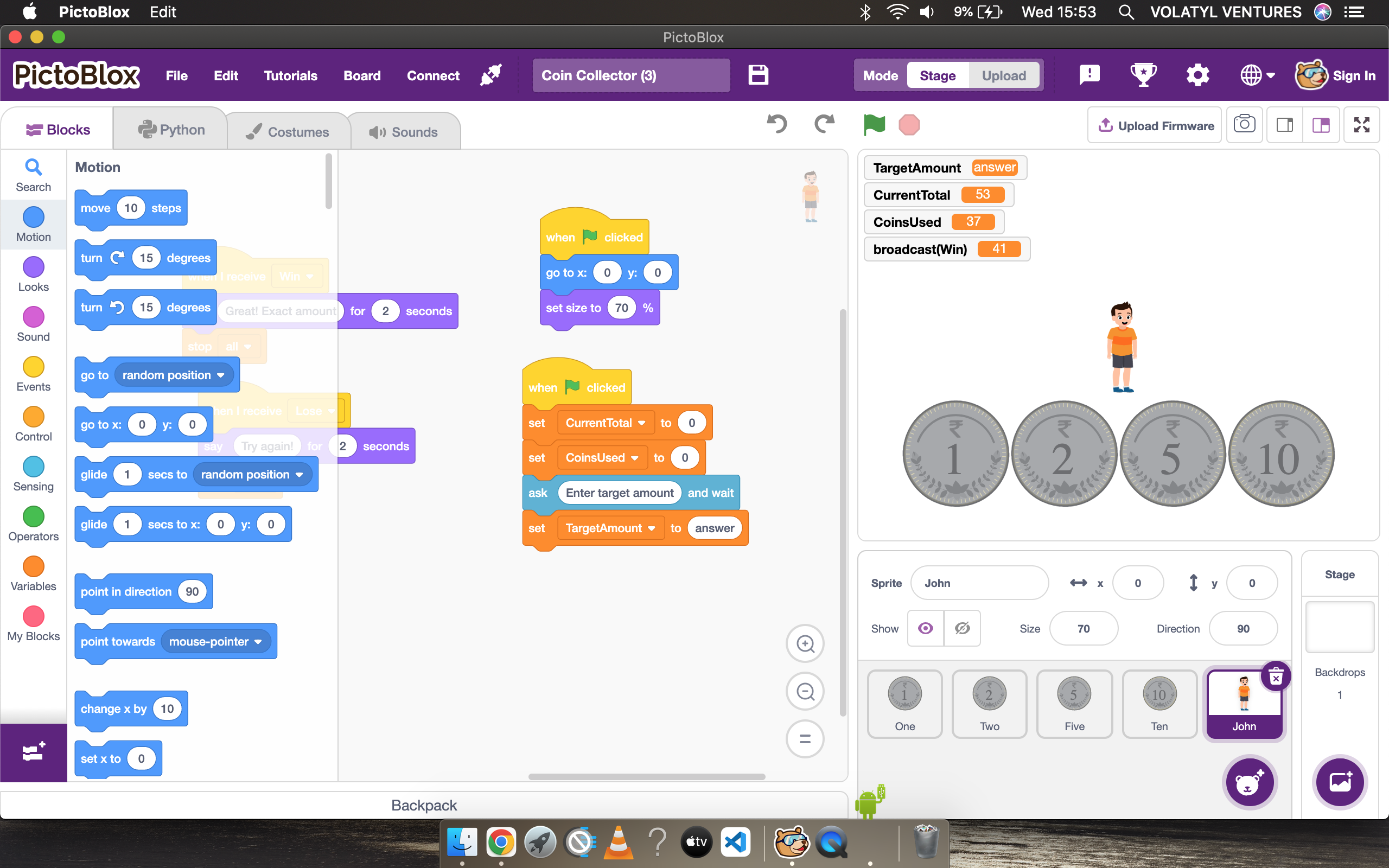The image size is (1389, 868).
Task: Open the Tutorials menu
Action: [x=290, y=75]
